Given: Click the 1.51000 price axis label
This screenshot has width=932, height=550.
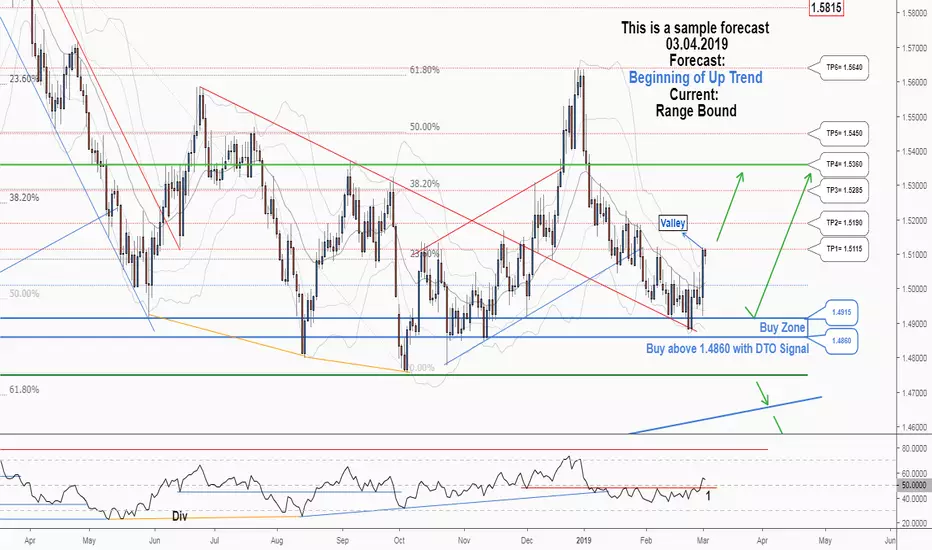Looking at the screenshot, I should 914,254.
